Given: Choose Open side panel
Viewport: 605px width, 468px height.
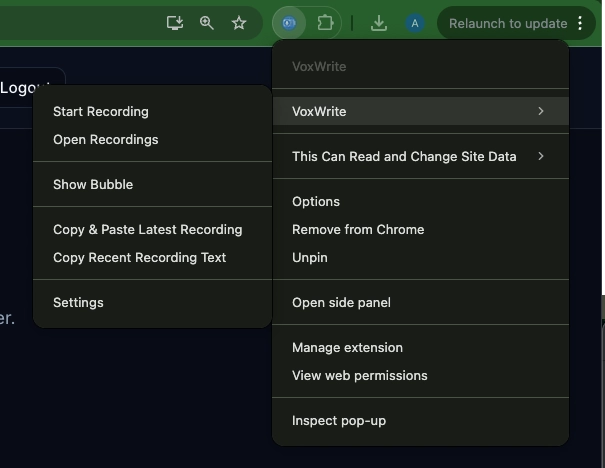Looking at the screenshot, I should [421, 302].
